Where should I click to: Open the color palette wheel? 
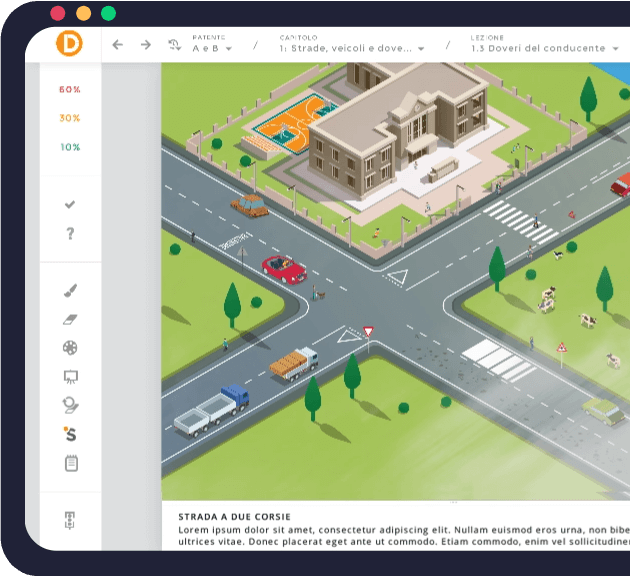70,348
